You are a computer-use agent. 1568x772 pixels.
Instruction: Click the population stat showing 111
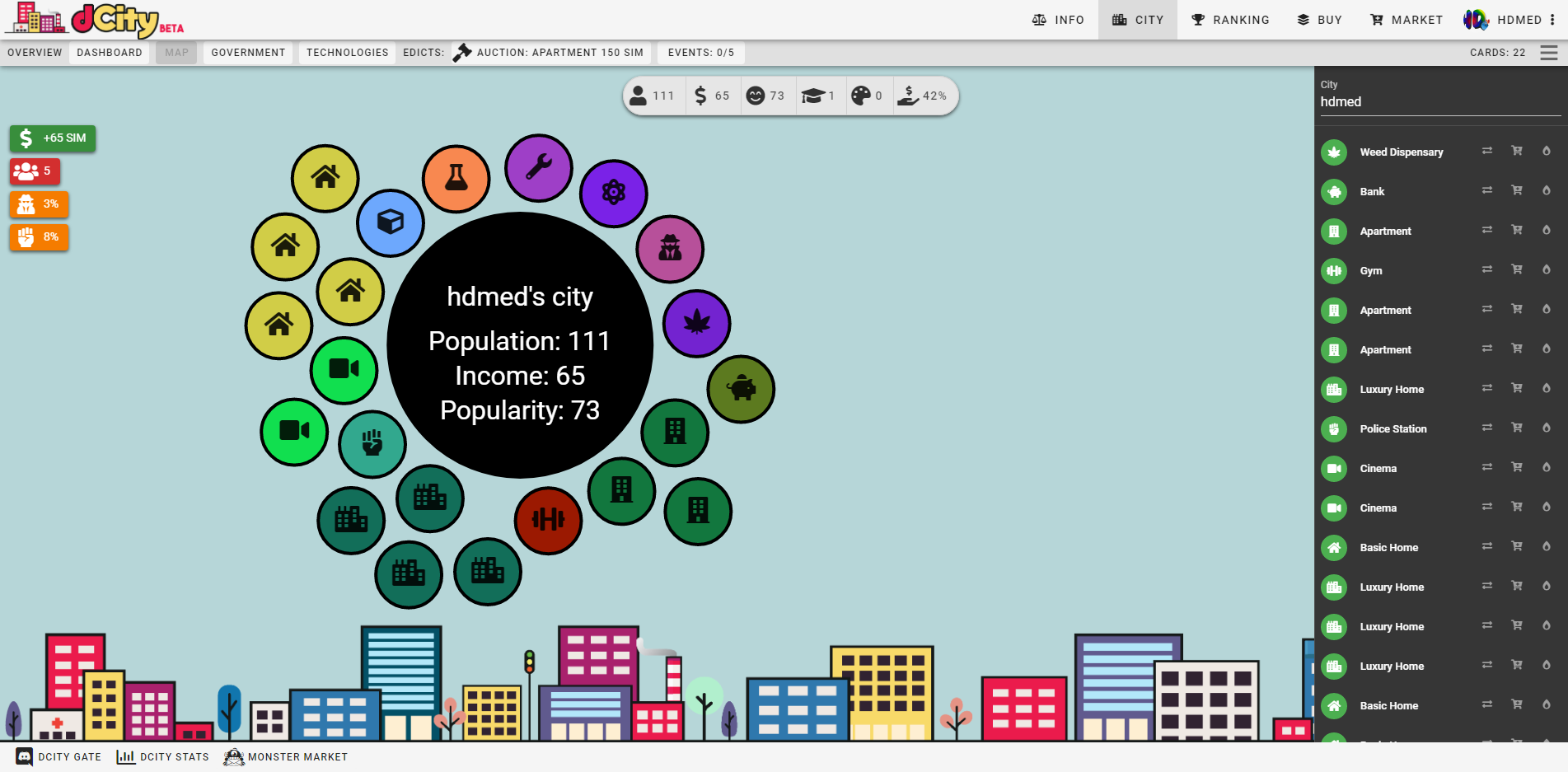[652, 96]
